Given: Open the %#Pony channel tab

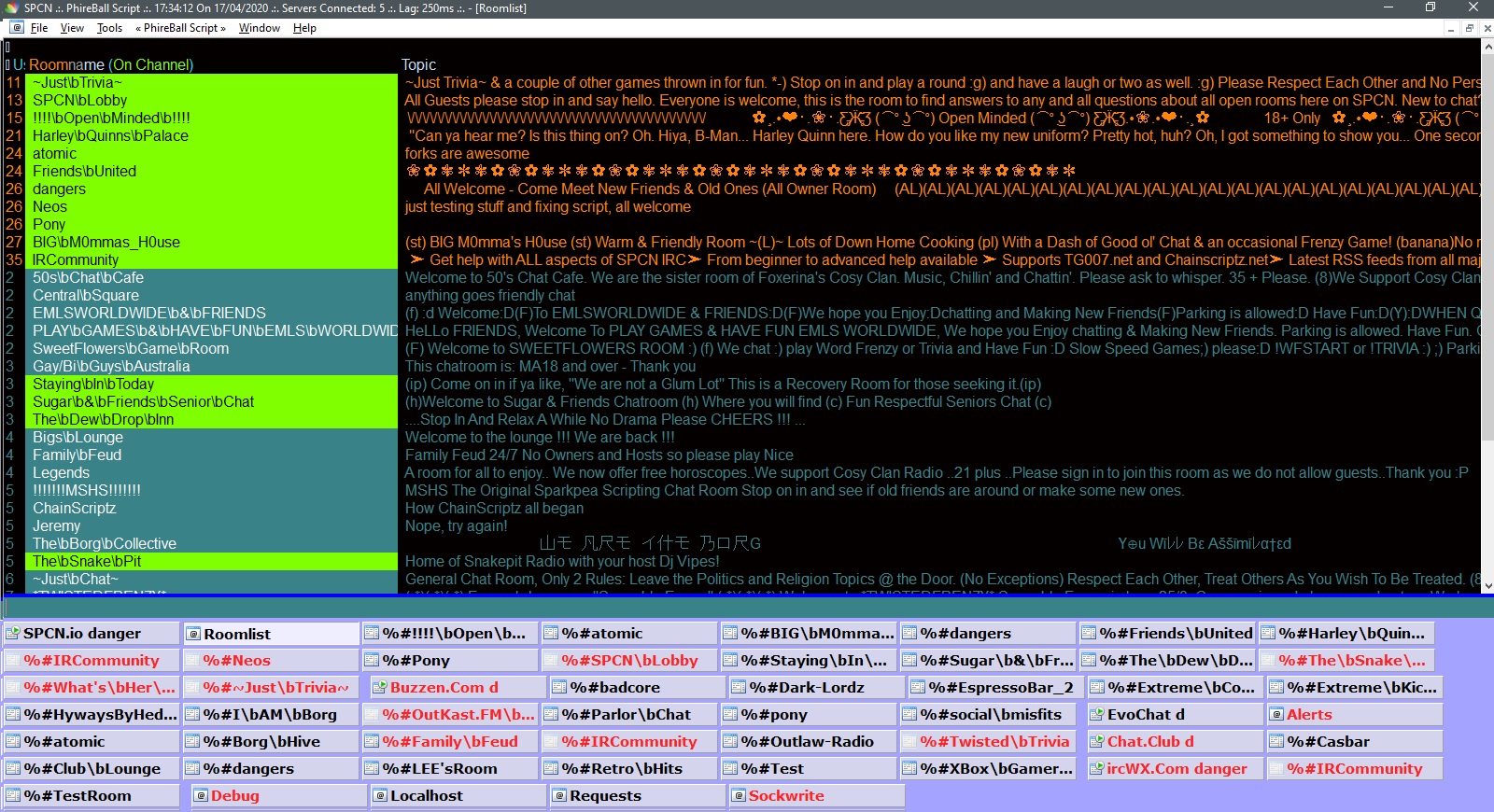Looking at the screenshot, I should (450, 661).
